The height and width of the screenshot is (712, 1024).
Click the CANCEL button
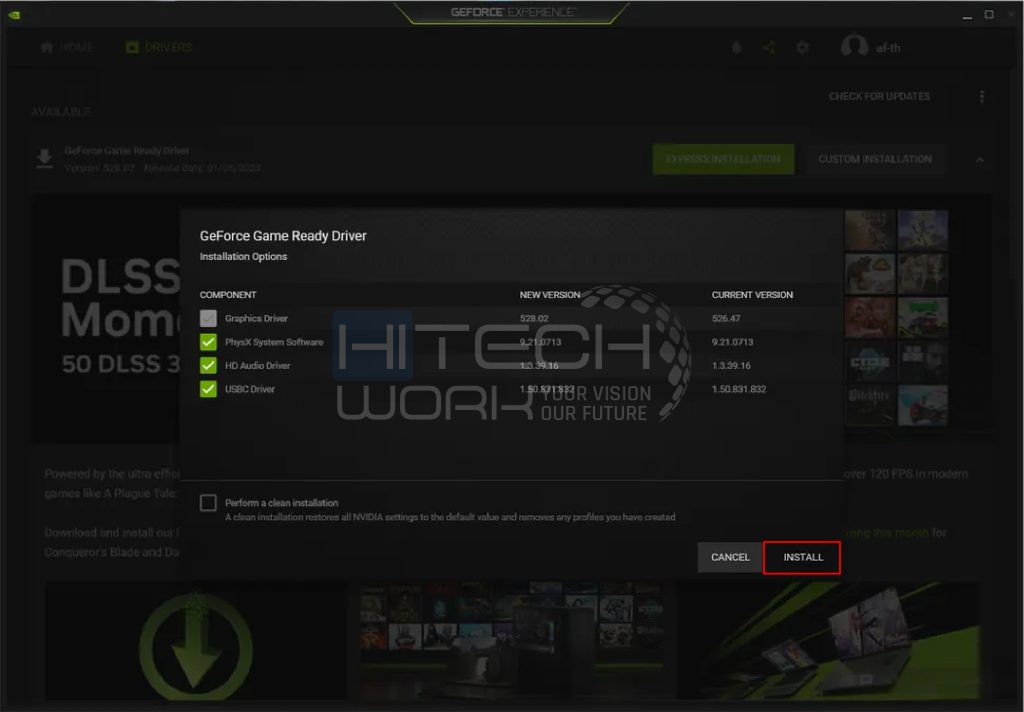[729, 557]
